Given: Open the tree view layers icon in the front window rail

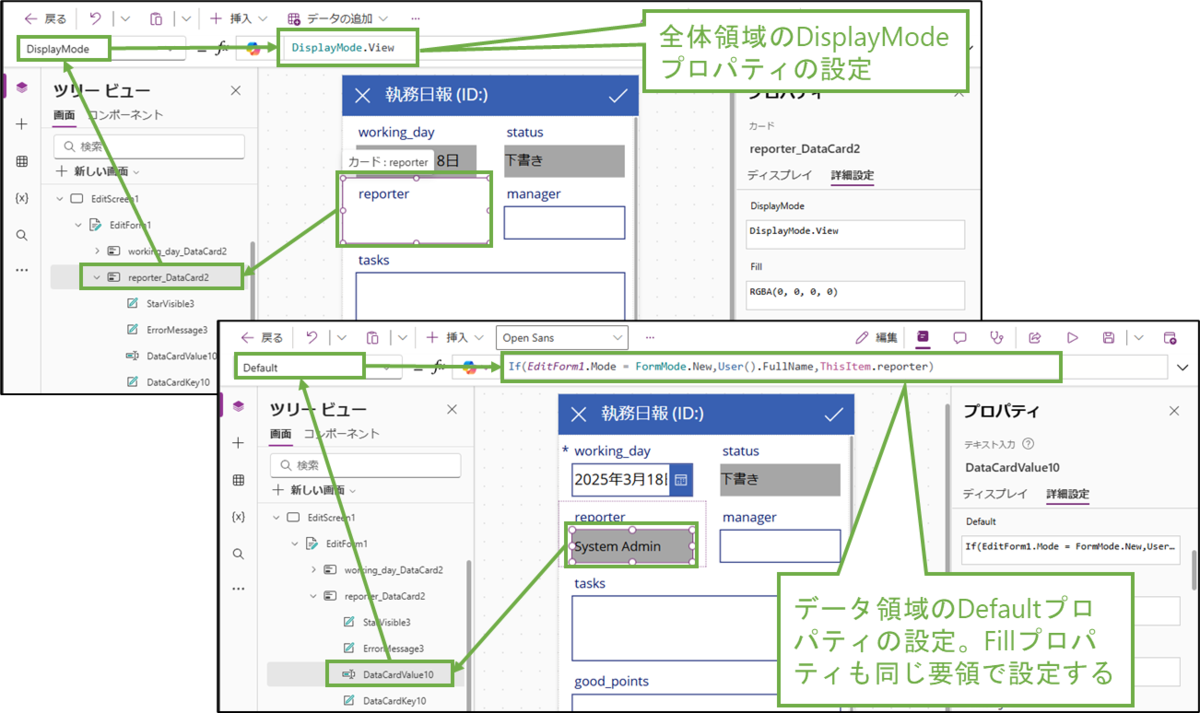Looking at the screenshot, I should pos(238,406).
